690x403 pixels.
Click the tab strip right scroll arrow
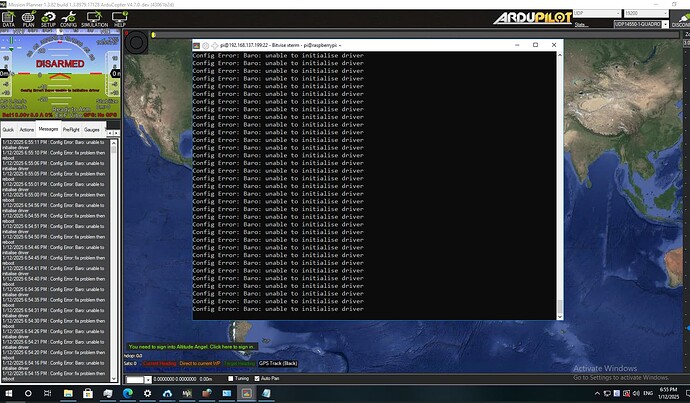[117, 132]
